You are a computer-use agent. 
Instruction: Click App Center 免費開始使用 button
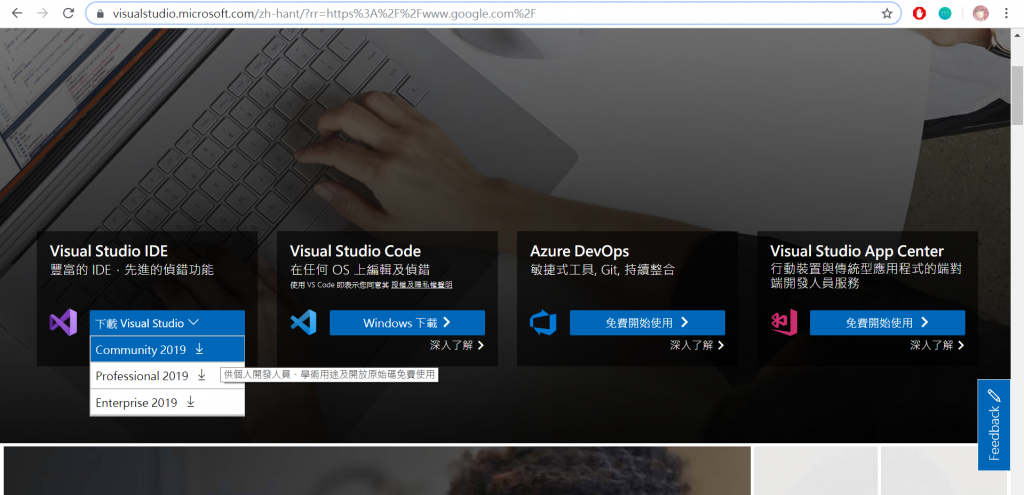click(x=888, y=323)
